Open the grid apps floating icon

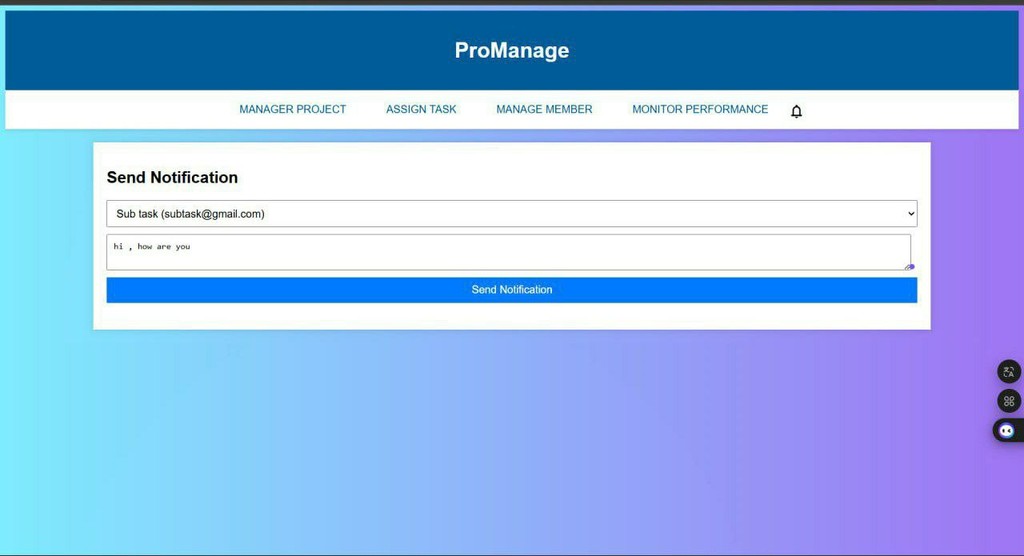tap(1008, 401)
